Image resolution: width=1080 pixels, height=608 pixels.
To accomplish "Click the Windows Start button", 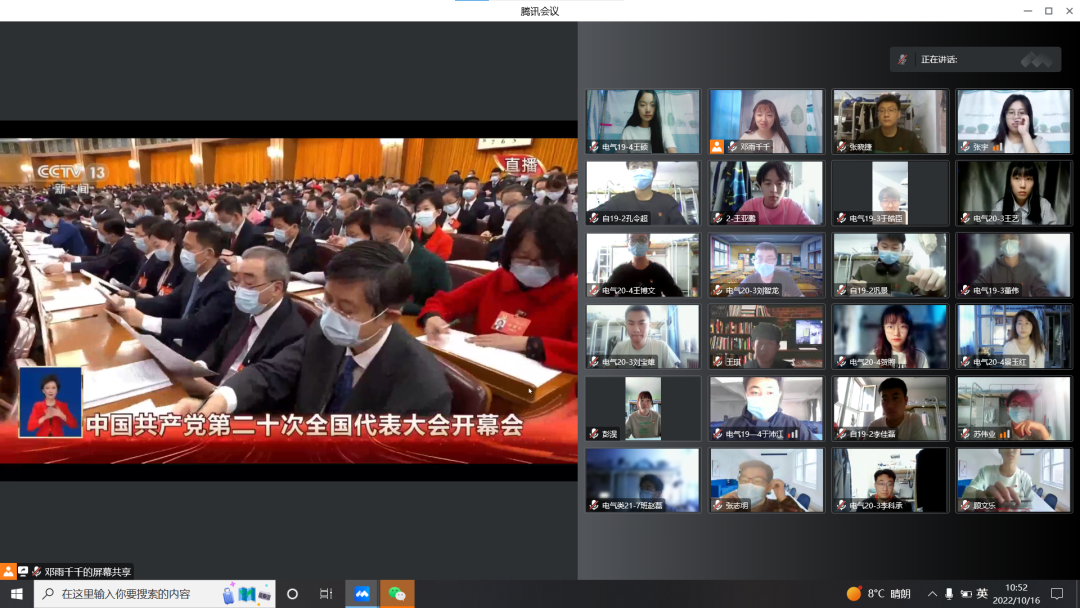I will click(16, 594).
